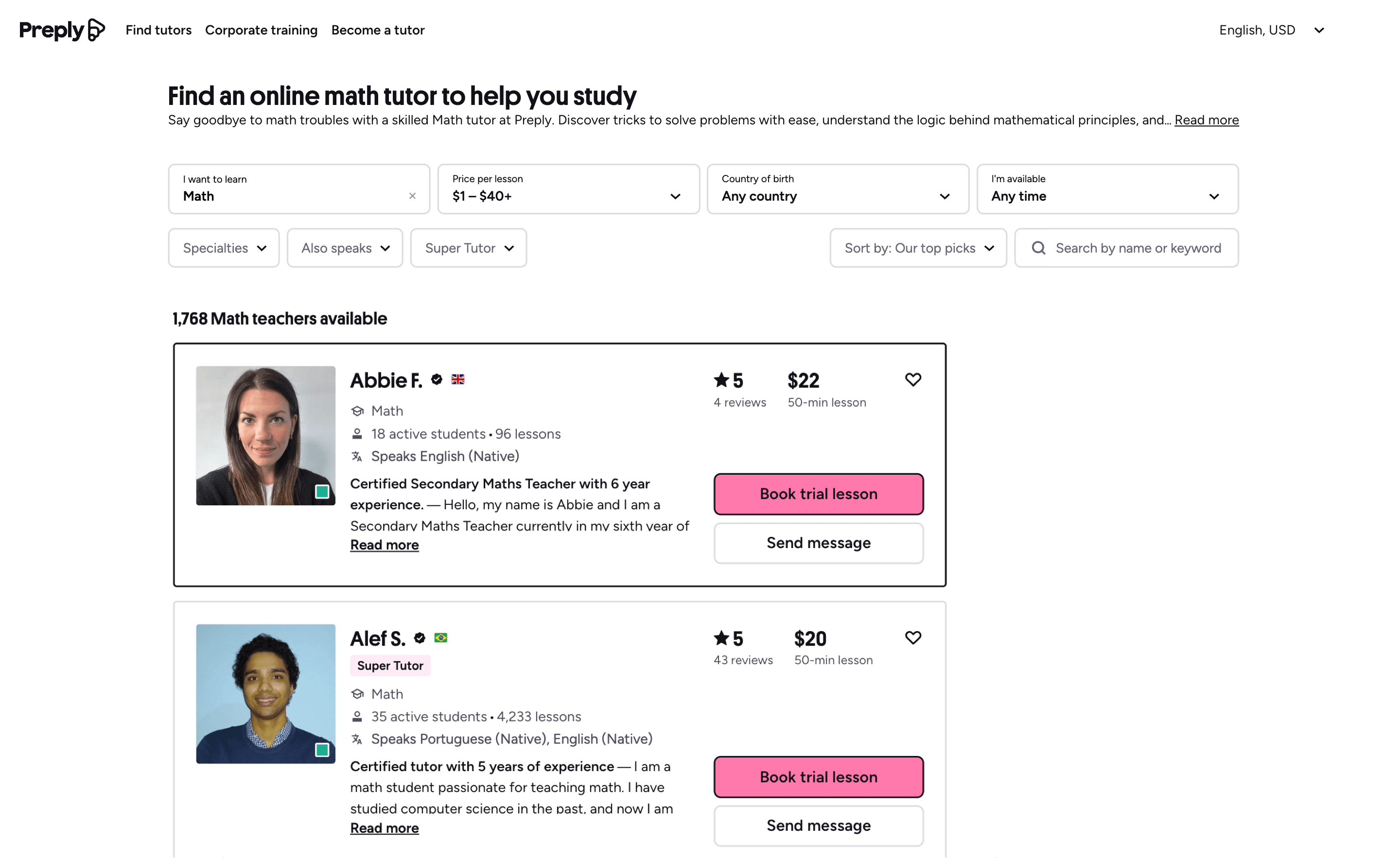1400x858 pixels.
Task: Click the graduation cap icon on Abbie's card
Action: tap(357, 410)
